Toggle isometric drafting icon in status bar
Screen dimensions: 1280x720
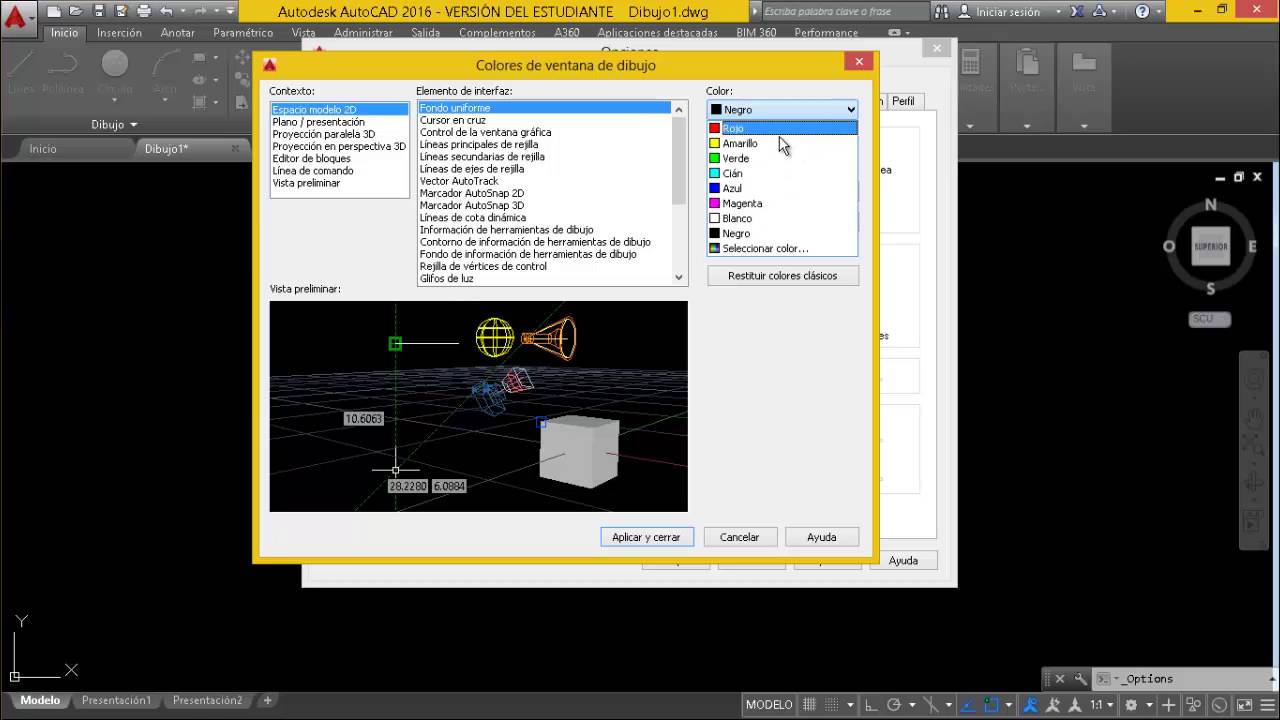point(932,705)
